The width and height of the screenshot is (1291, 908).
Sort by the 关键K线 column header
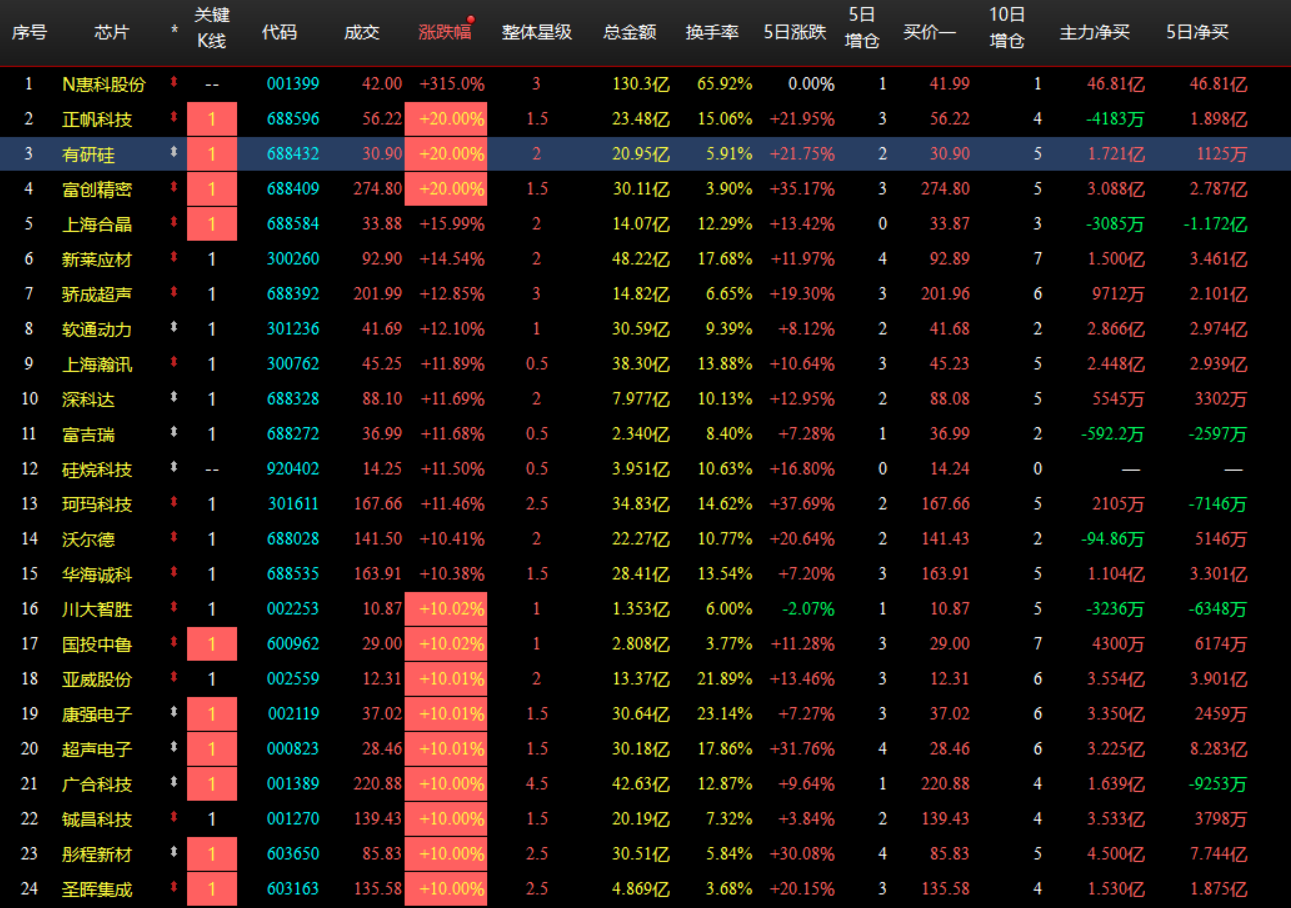211,28
